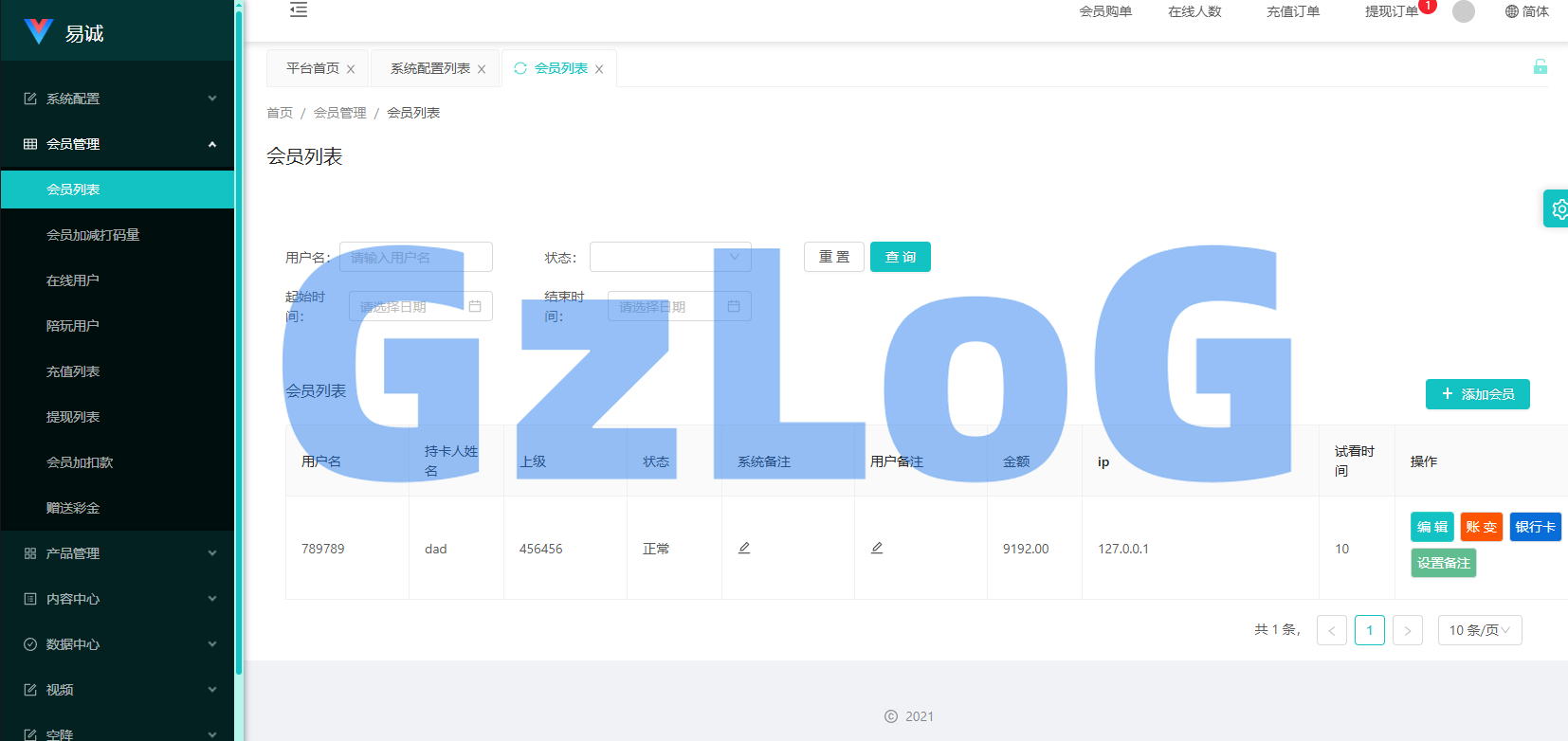
Task: Open 提现订单 in the header
Action: 1392,11
